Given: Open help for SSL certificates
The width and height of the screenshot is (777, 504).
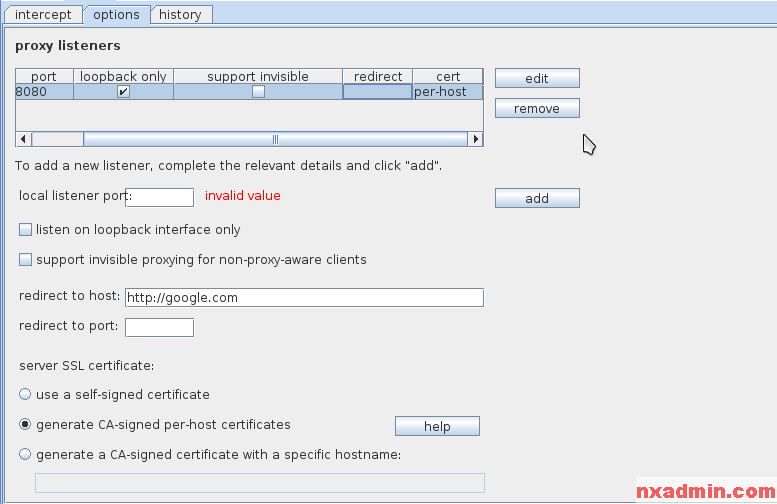Looking at the screenshot, I should coord(437,426).
